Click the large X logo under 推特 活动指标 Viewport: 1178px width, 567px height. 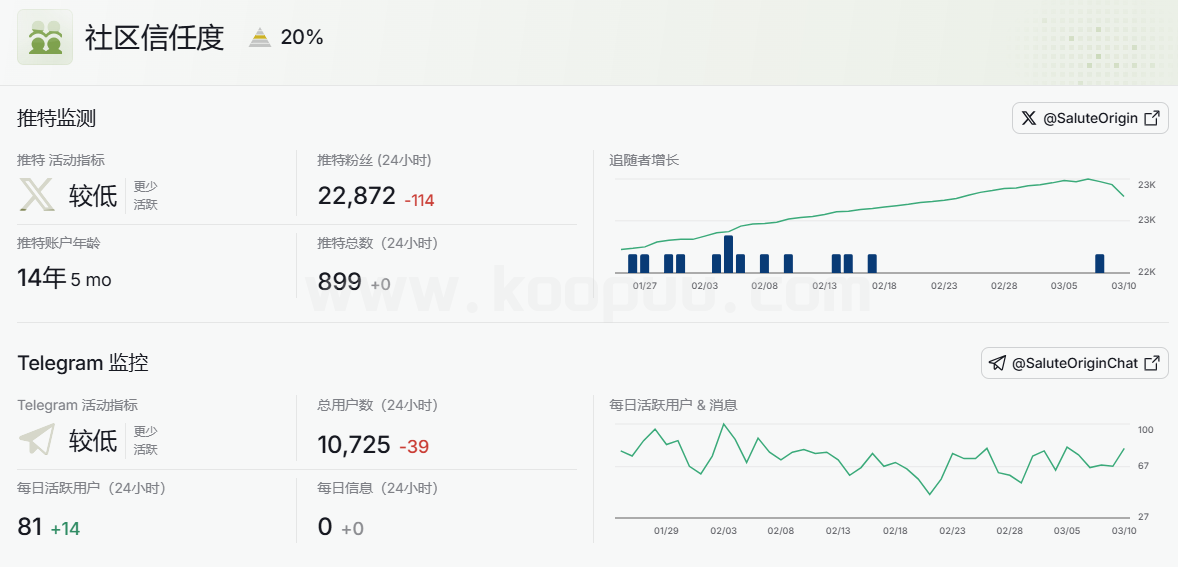[37, 195]
